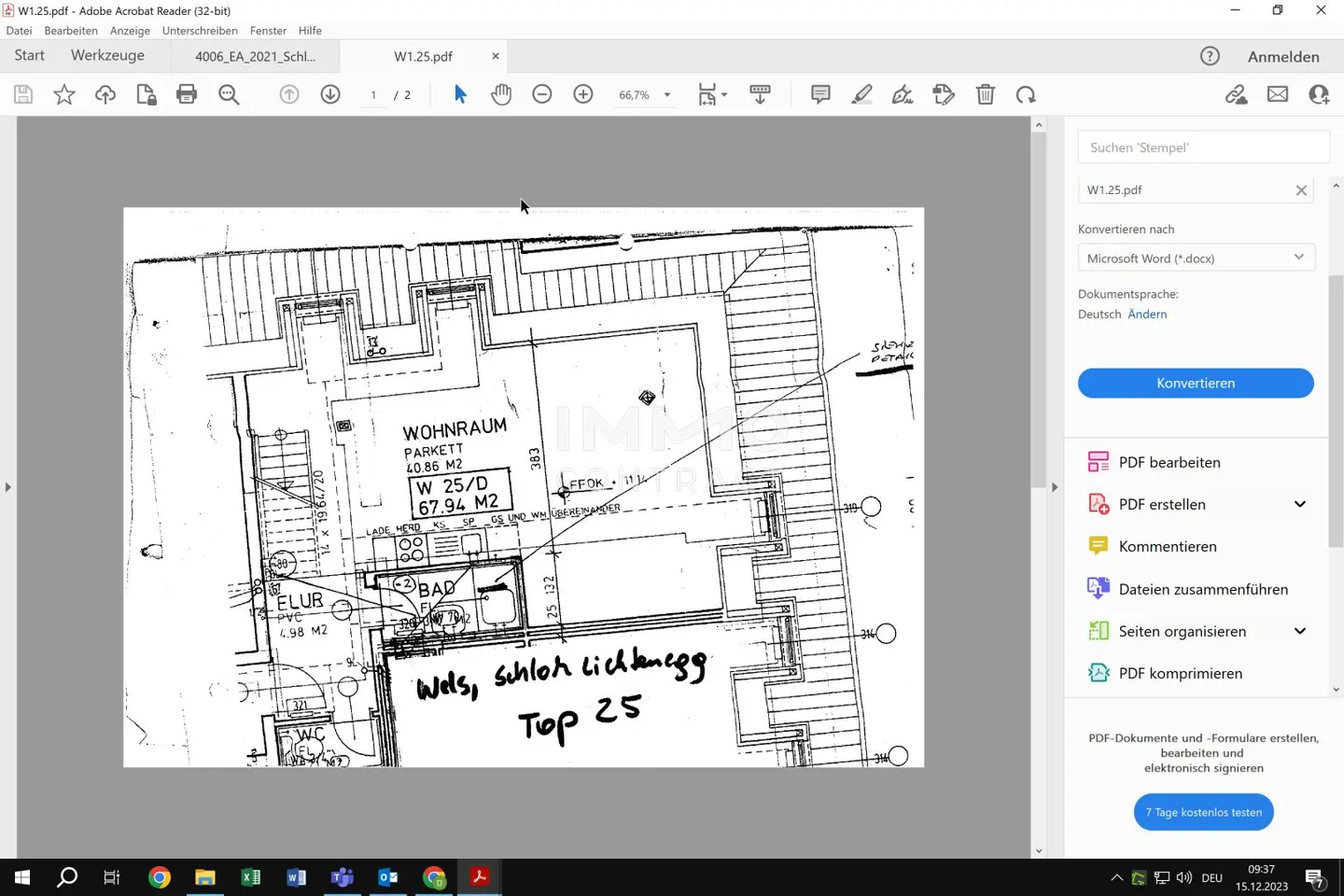Go to the next page
Image resolution: width=1344 pixels, height=896 pixels.
(330, 94)
